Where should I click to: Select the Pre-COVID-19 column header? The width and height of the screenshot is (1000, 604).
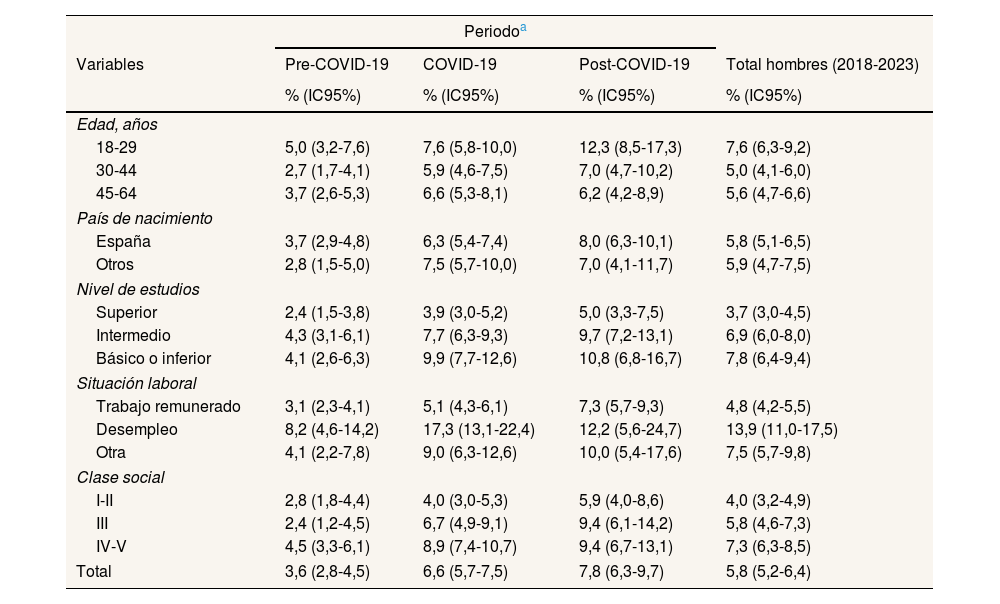coord(337,64)
